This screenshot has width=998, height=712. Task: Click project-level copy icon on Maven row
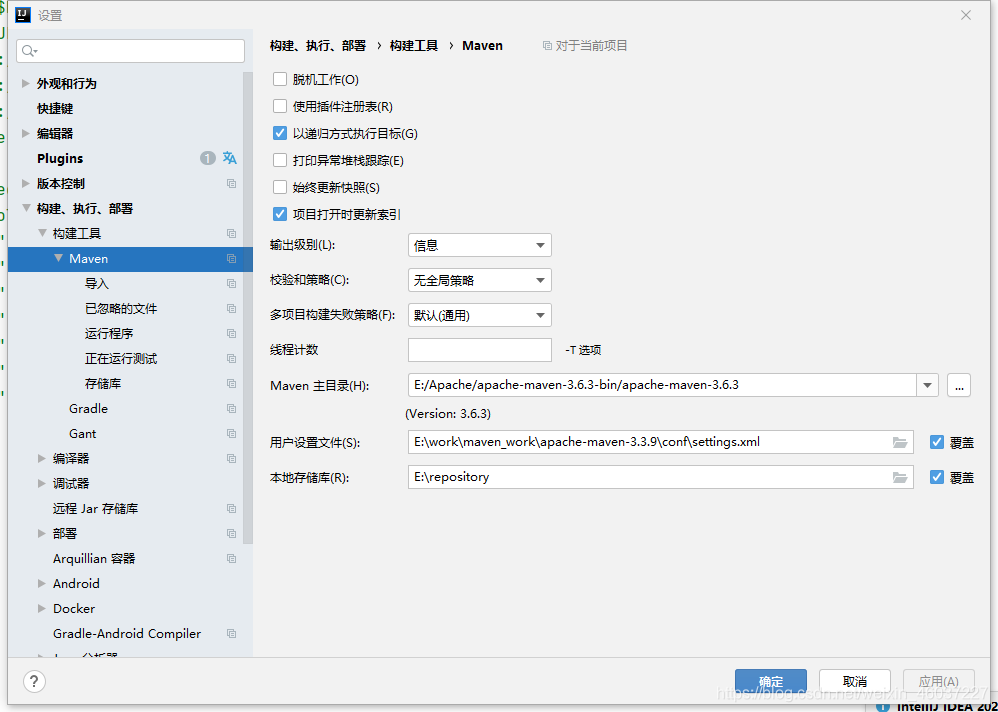(231, 258)
